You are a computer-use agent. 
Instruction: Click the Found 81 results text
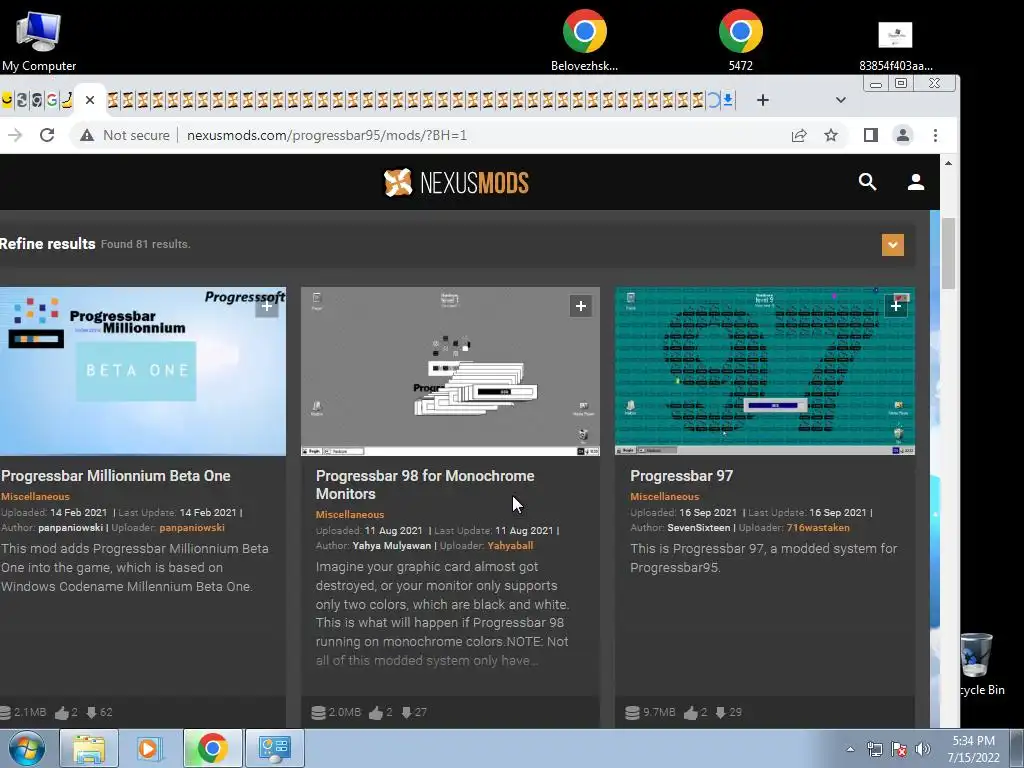[146, 244]
